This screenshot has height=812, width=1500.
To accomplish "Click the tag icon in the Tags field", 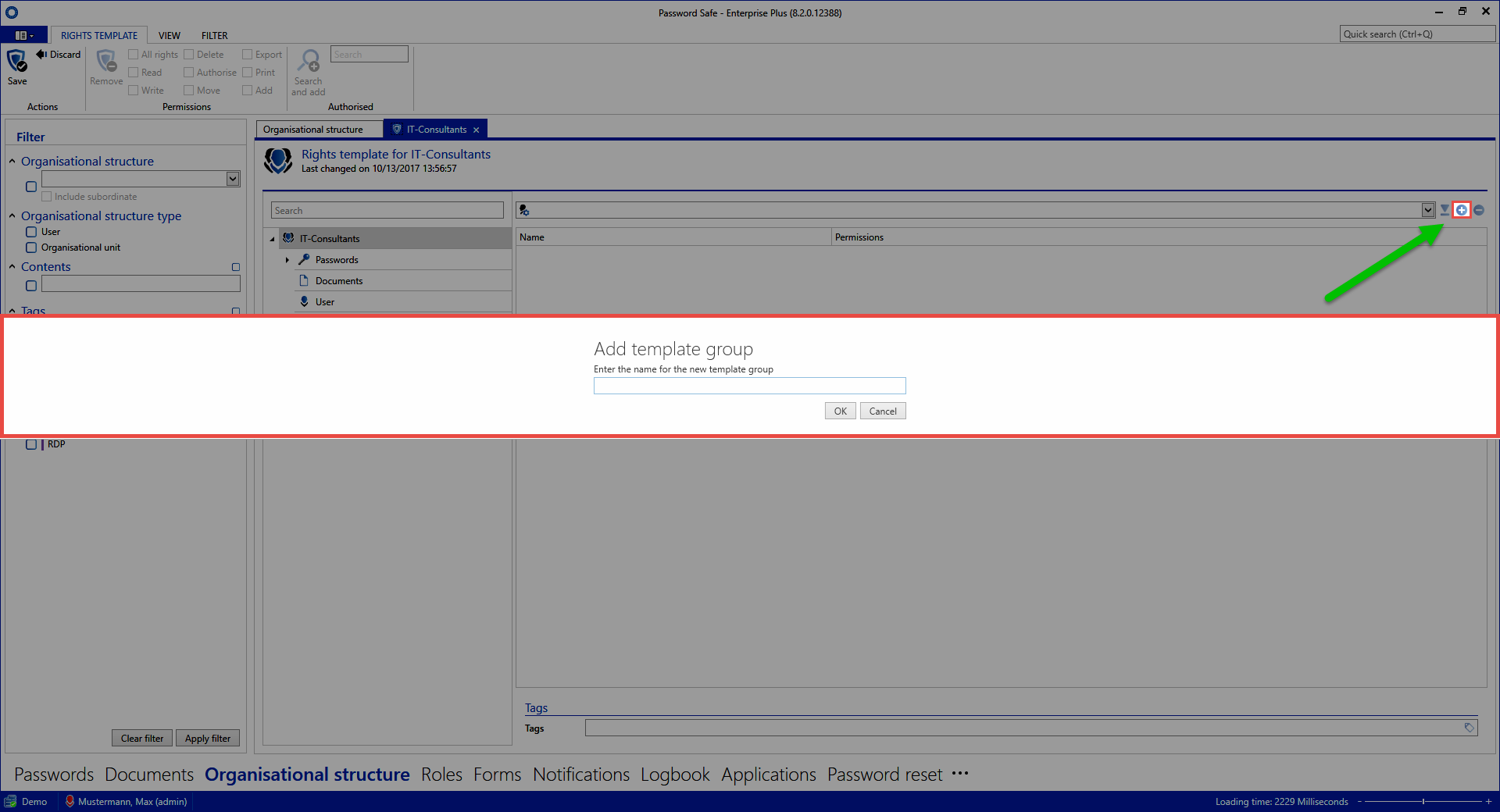I will tap(1469, 728).
